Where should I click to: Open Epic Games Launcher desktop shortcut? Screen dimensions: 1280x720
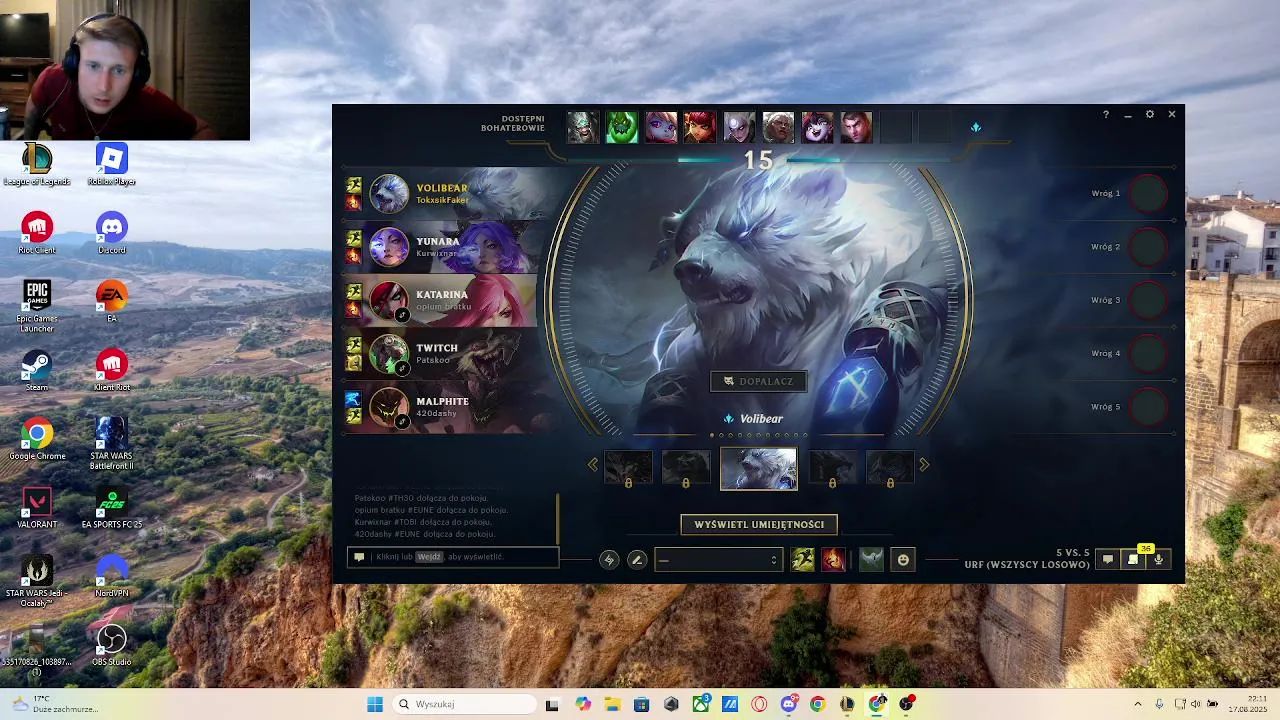pyautogui.click(x=37, y=306)
